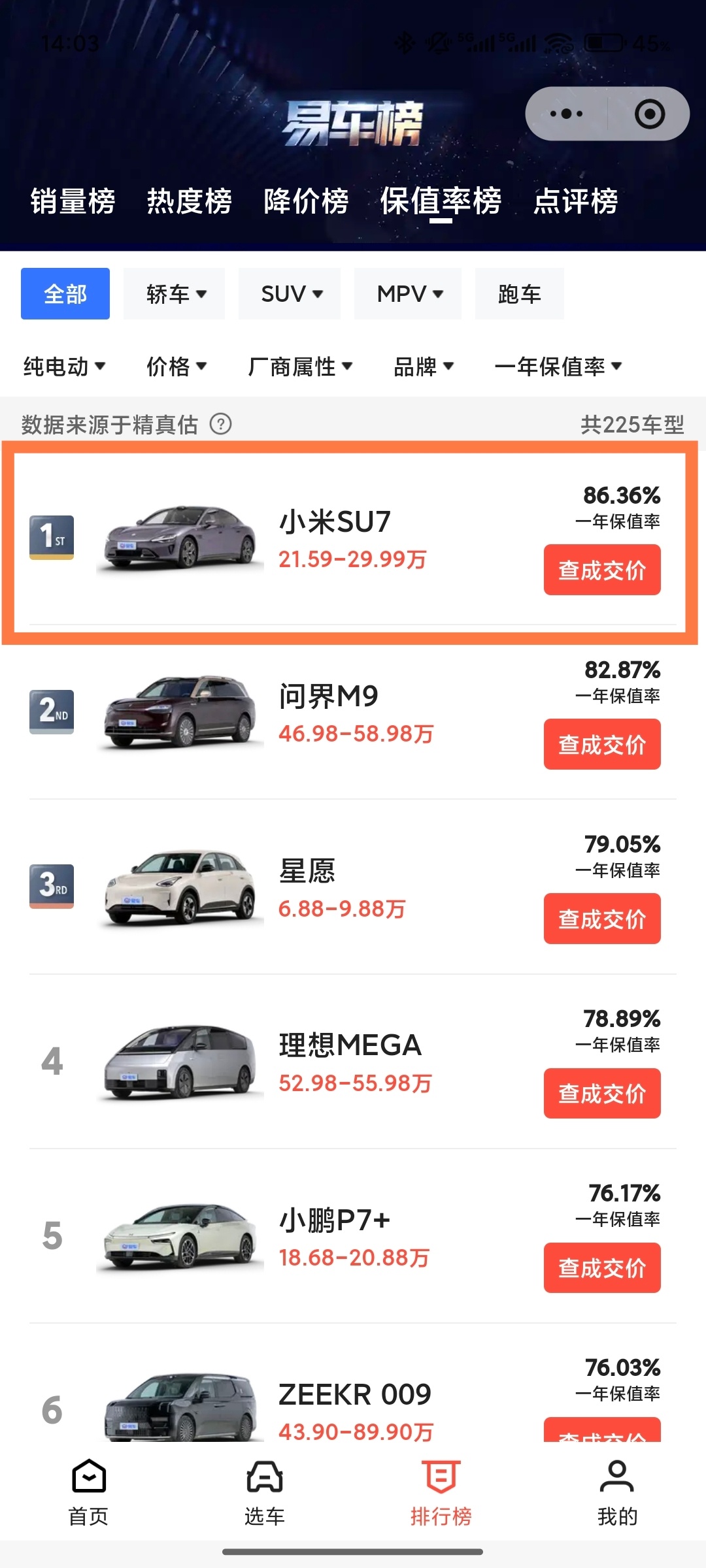Switch to the 销量榜 tab
Screen dimensions: 706x1568
[x=73, y=201]
